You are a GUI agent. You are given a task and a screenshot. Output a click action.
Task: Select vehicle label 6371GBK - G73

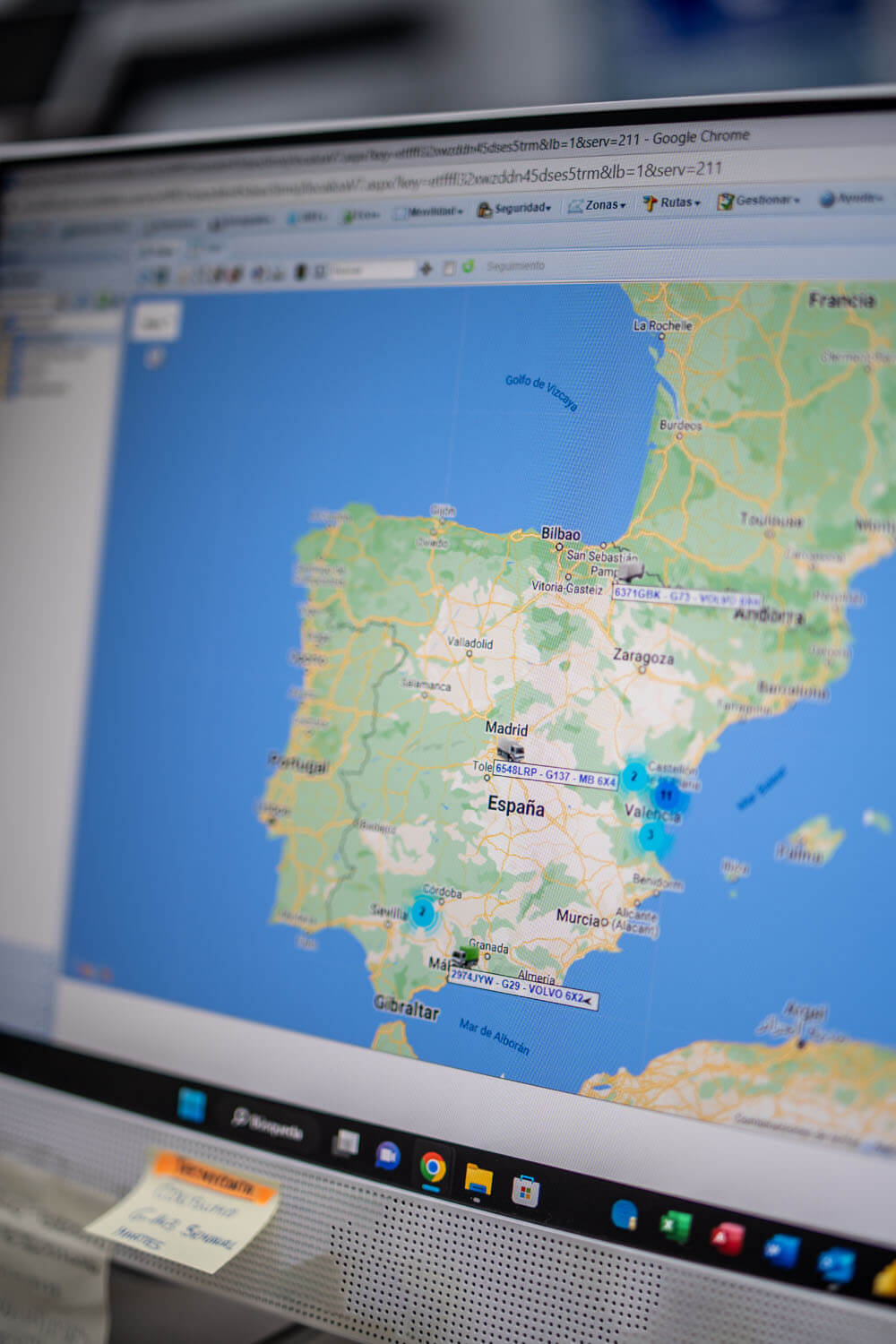[x=686, y=597]
